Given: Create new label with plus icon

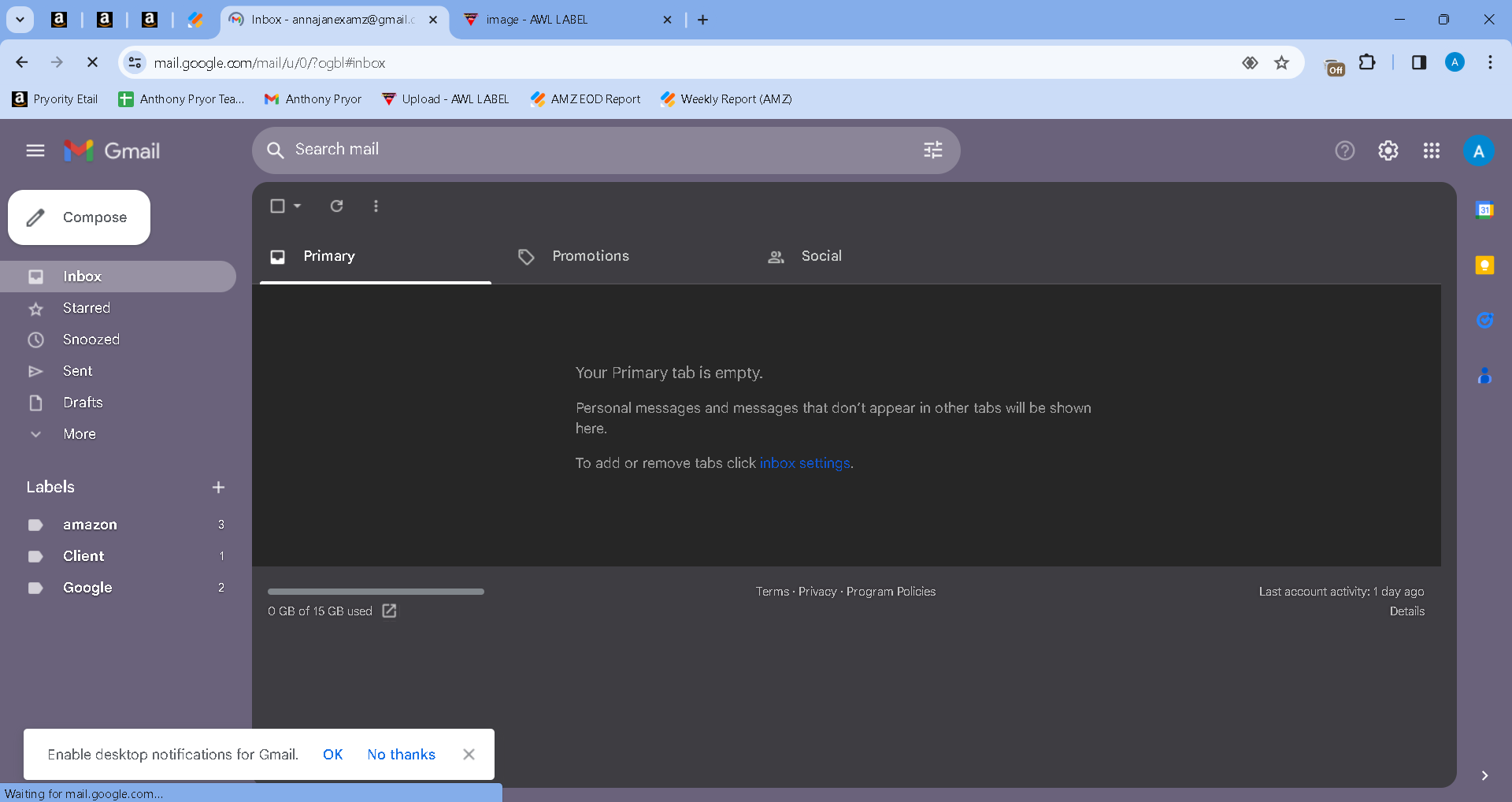Looking at the screenshot, I should click(218, 488).
